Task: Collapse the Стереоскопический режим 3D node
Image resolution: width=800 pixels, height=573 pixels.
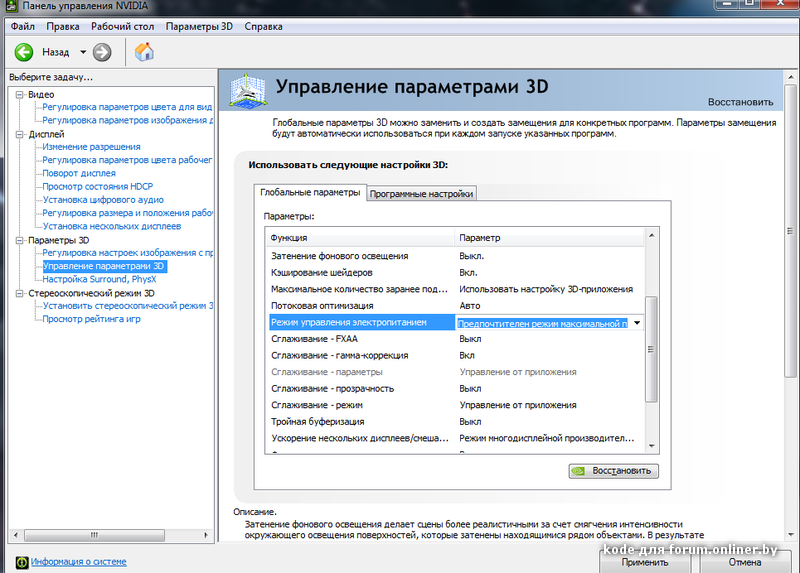Action: (19, 294)
